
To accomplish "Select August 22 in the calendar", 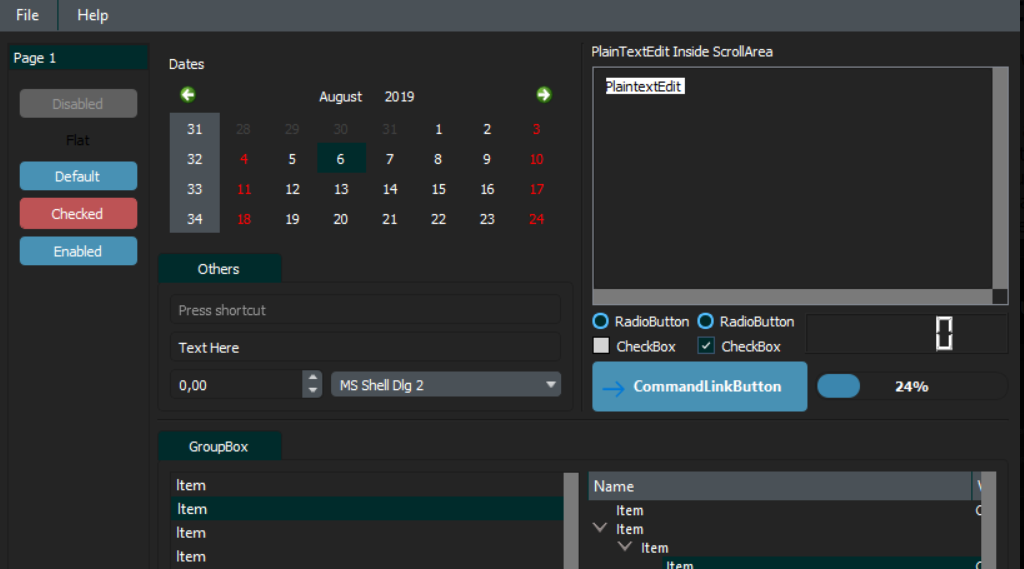I will click(x=438, y=219).
